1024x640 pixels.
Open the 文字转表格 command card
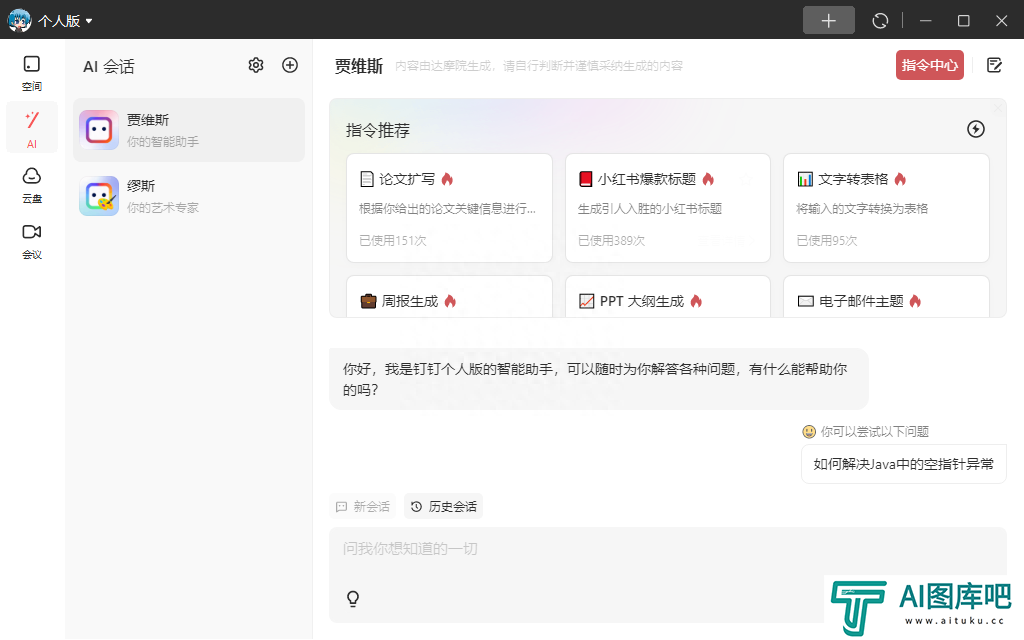pyautogui.click(x=886, y=208)
